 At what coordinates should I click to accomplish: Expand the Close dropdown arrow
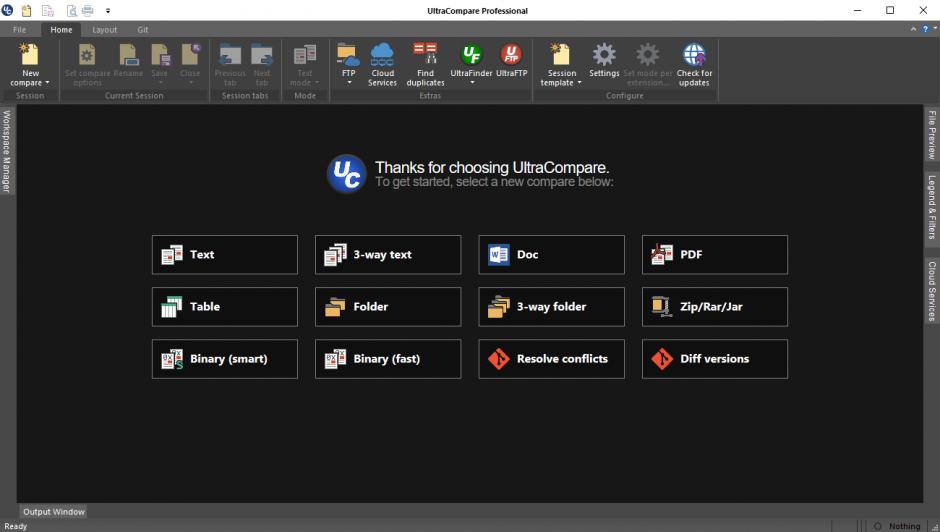click(x=190, y=83)
